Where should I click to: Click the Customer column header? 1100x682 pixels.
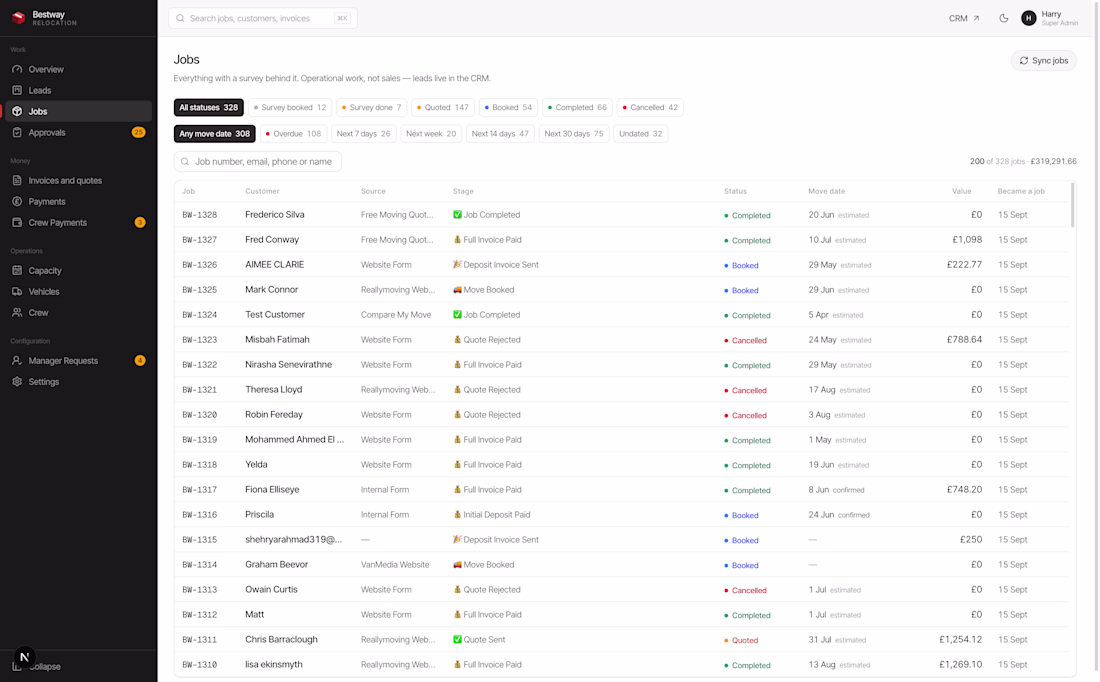click(x=262, y=191)
